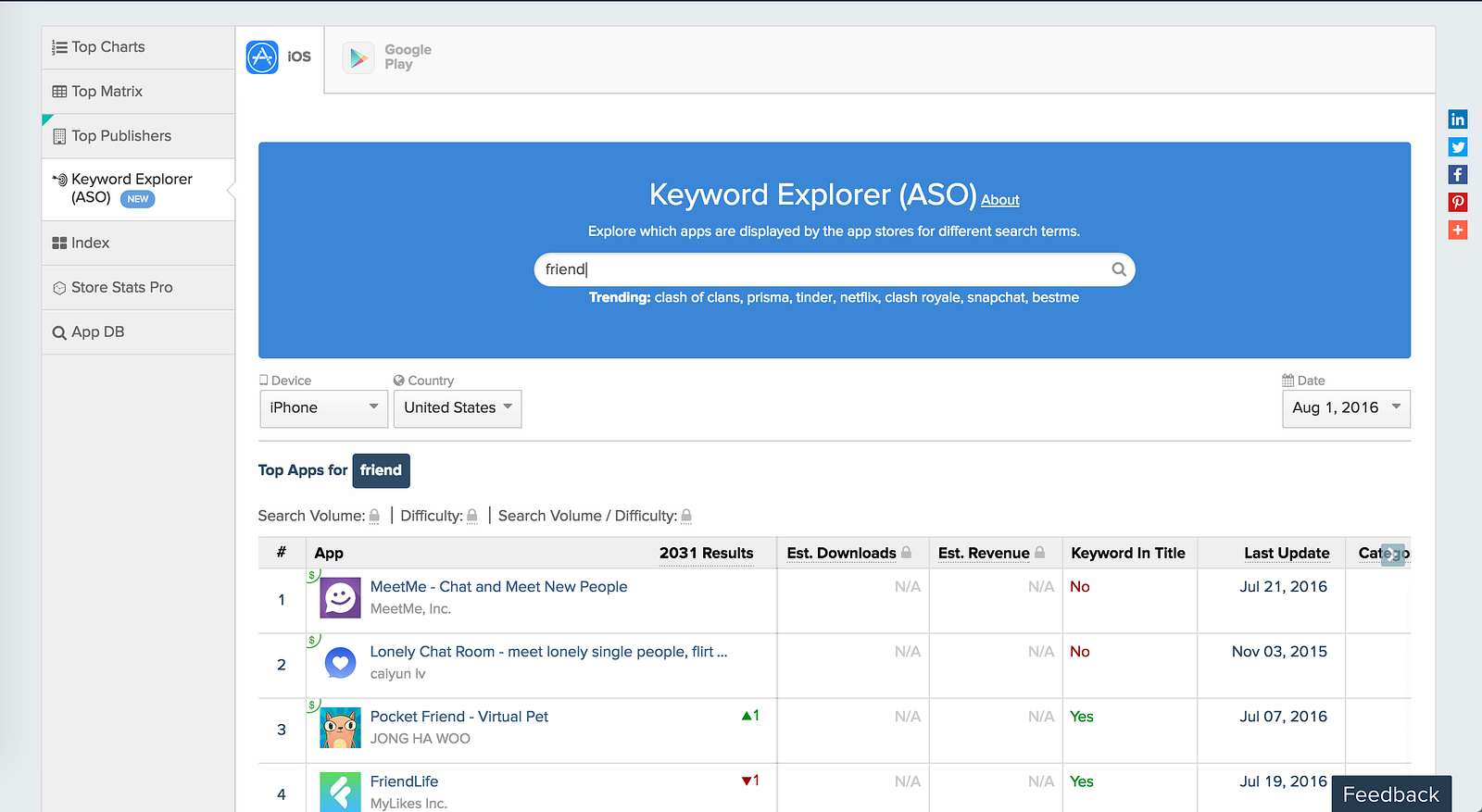Image resolution: width=1482 pixels, height=812 pixels.
Task: Open the Country dropdown (United States)
Action: tap(458, 408)
